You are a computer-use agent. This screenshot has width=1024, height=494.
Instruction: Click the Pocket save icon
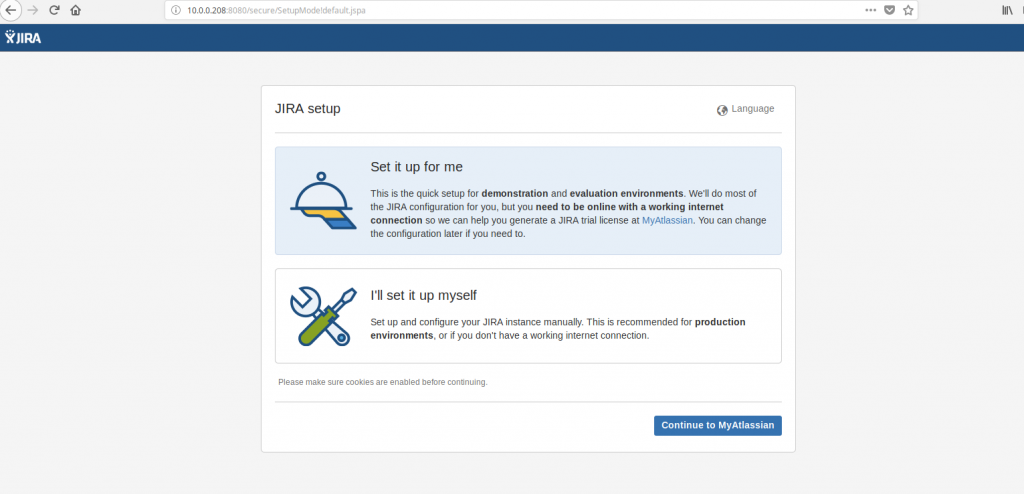point(889,10)
